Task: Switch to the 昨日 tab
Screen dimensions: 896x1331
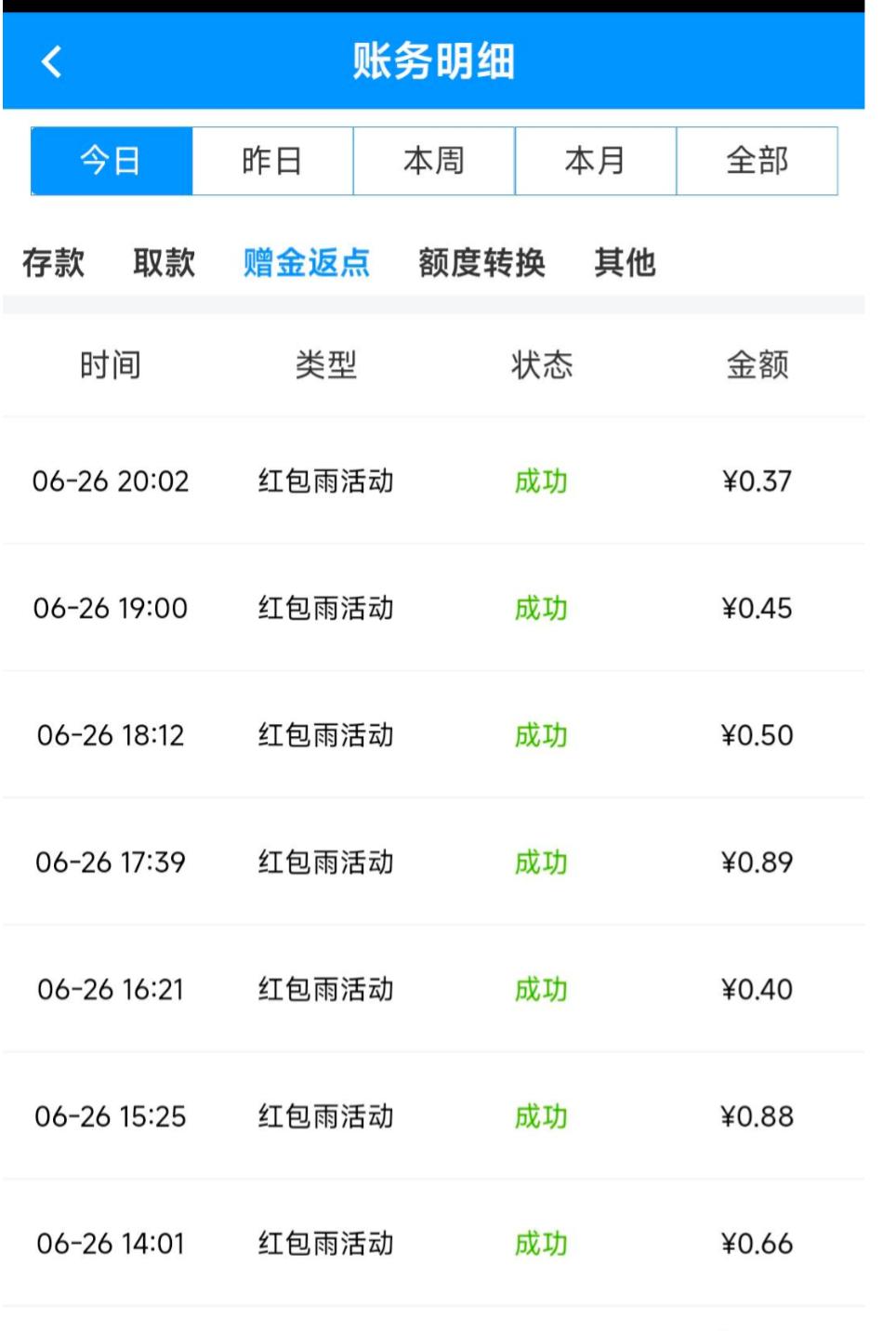Action: [272, 161]
